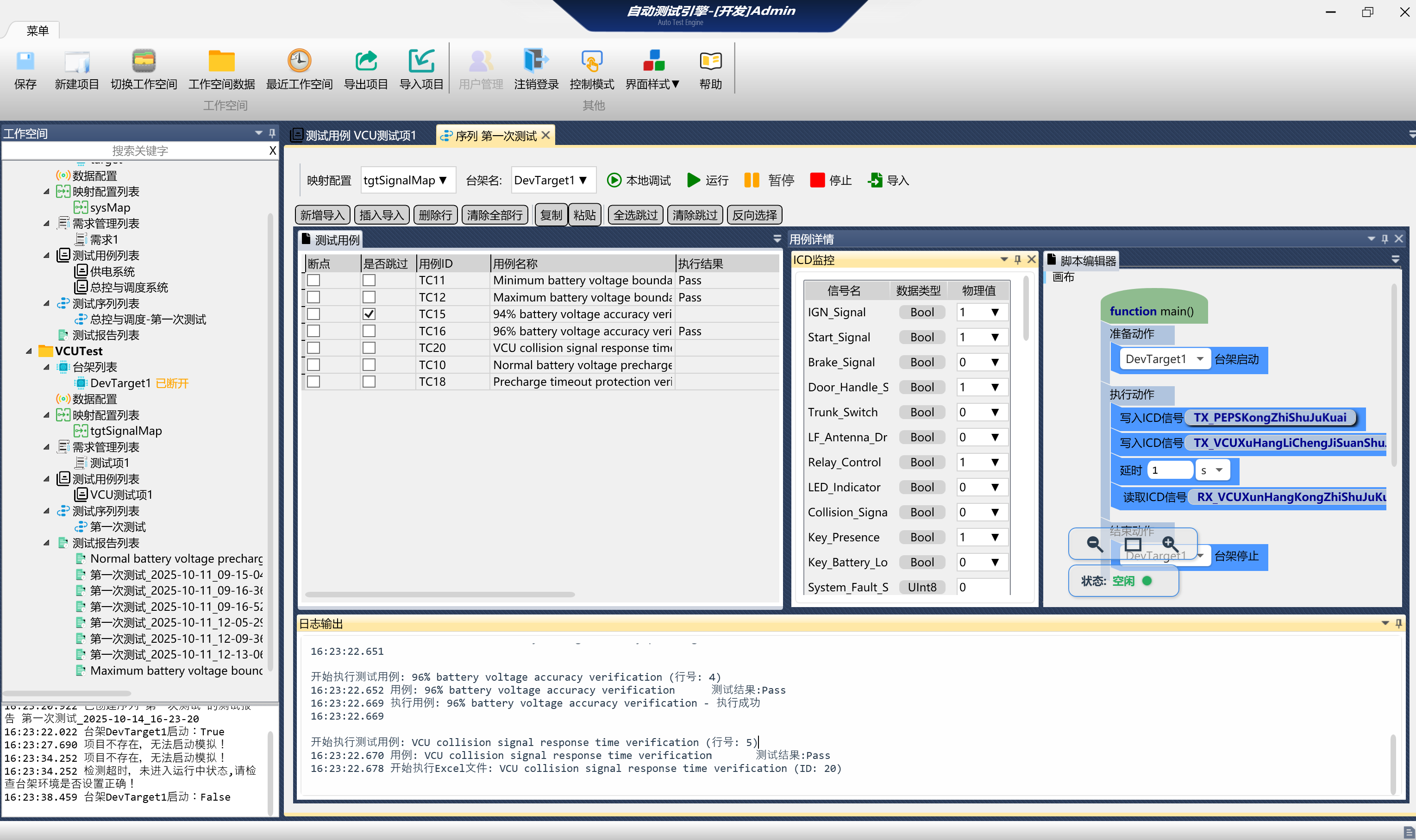1416x840 pixels.
Task: Open the 控制模式 control mode icon
Action: (591, 61)
